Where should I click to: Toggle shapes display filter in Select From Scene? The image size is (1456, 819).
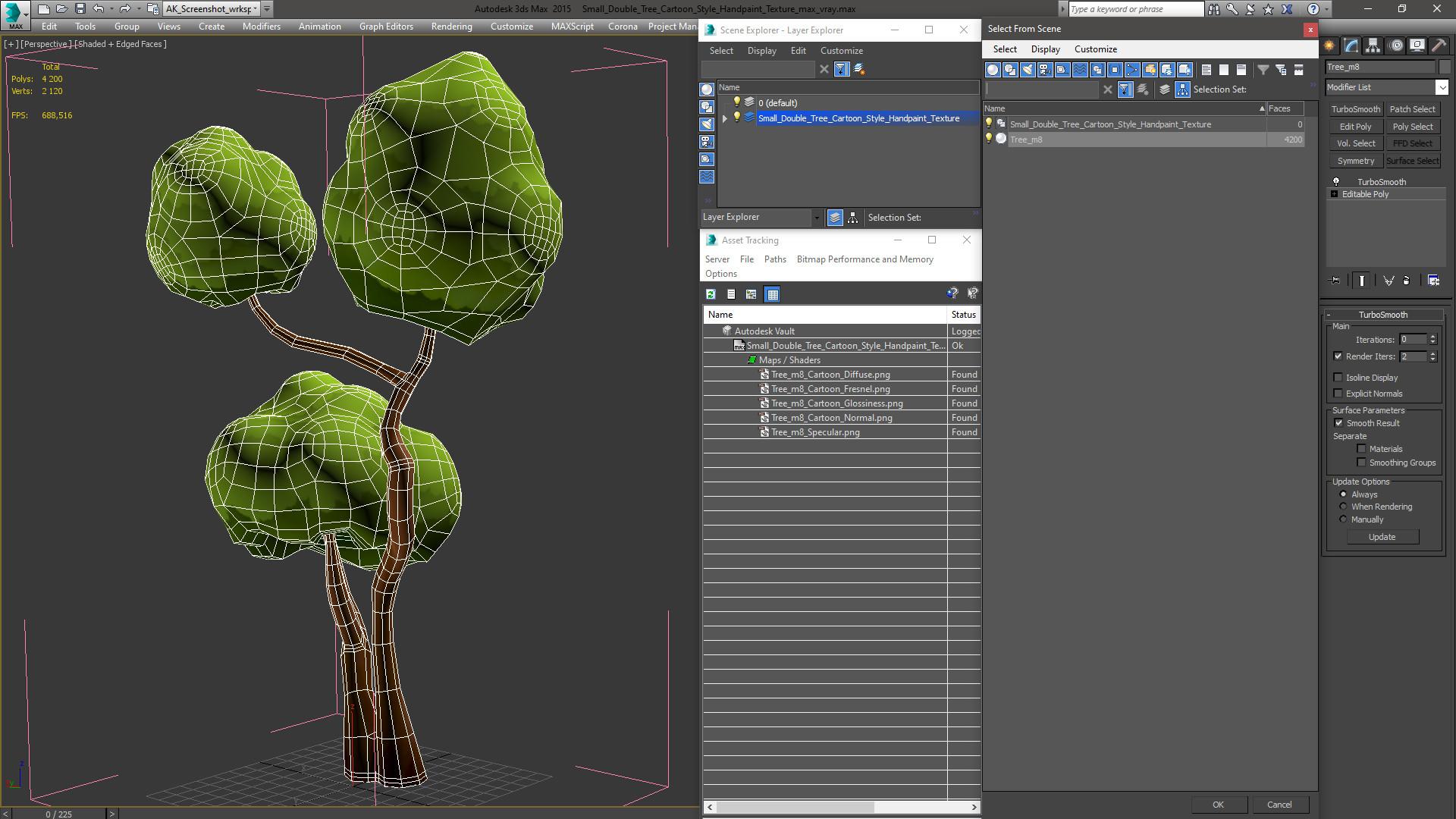[x=1010, y=70]
